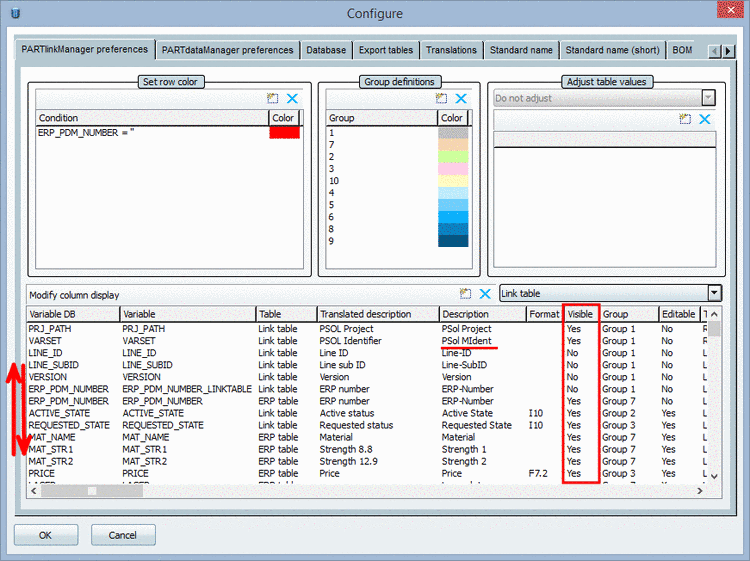750x561 pixels.
Task: Open the Export tables tab
Action: [x=385, y=50]
